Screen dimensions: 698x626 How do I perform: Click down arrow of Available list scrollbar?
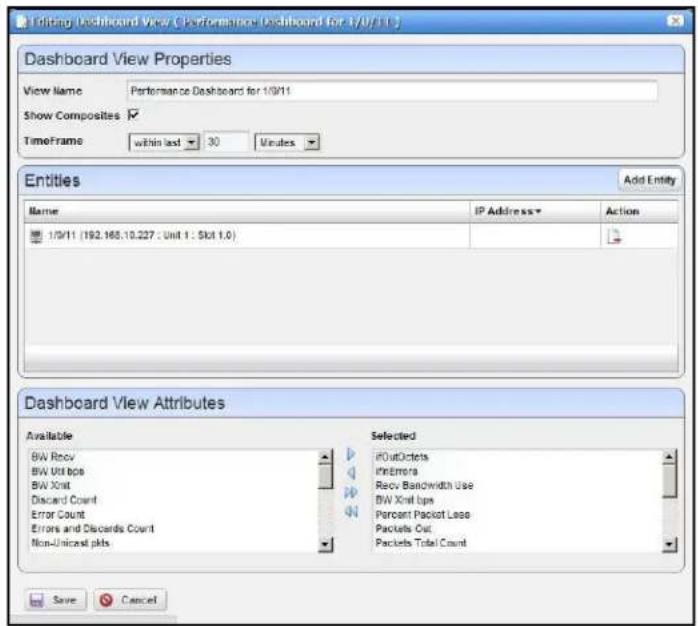pyautogui.click(x=325, y=544)
